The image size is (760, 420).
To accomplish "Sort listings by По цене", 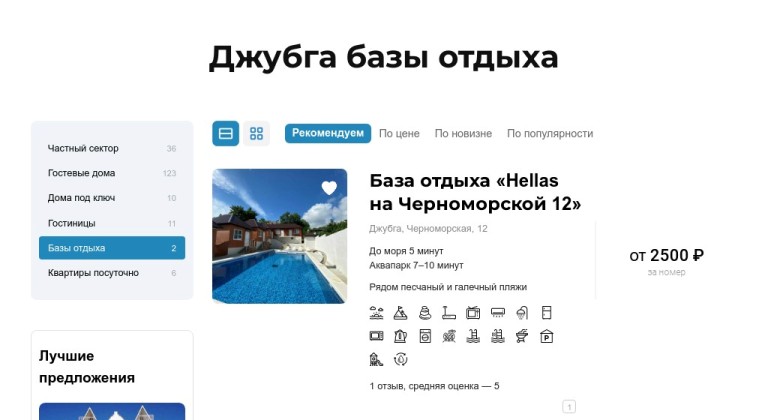I will [x=399, y=134].
